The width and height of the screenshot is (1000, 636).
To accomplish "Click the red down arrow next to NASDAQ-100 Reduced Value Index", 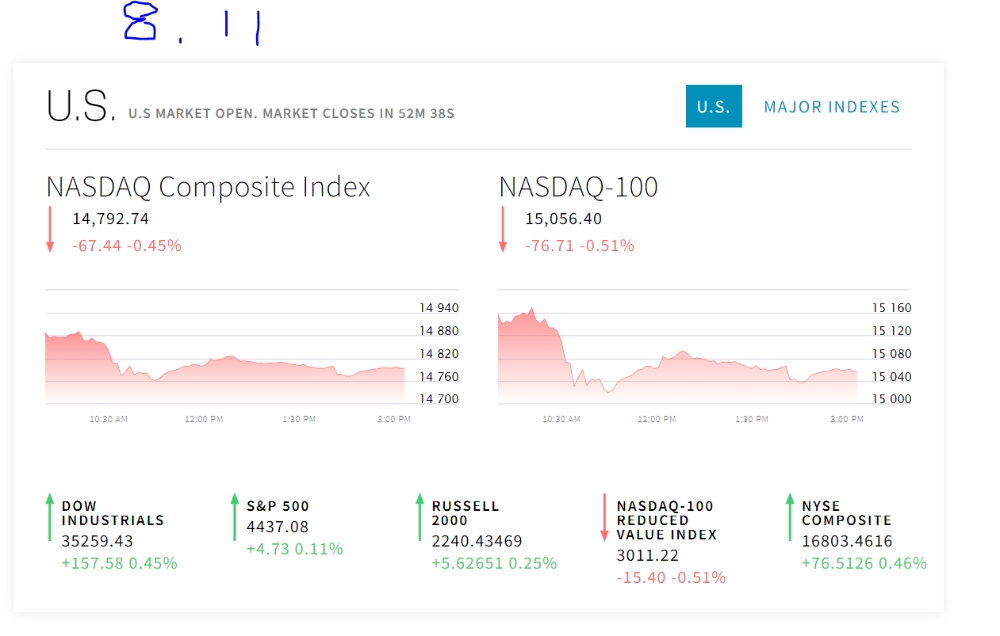I will [x=605, y=517].
